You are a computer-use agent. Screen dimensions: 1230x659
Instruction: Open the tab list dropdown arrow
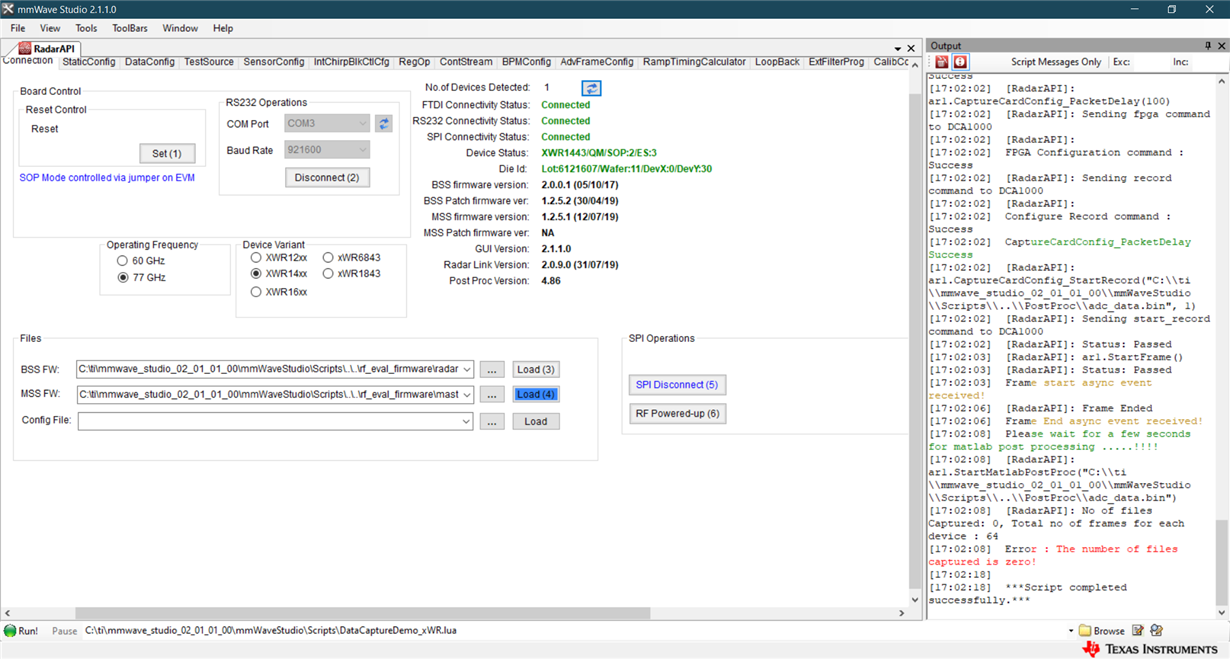tap(898, 48)
